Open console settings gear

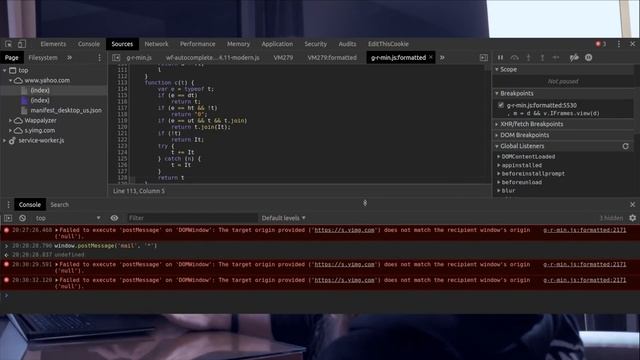632,218
